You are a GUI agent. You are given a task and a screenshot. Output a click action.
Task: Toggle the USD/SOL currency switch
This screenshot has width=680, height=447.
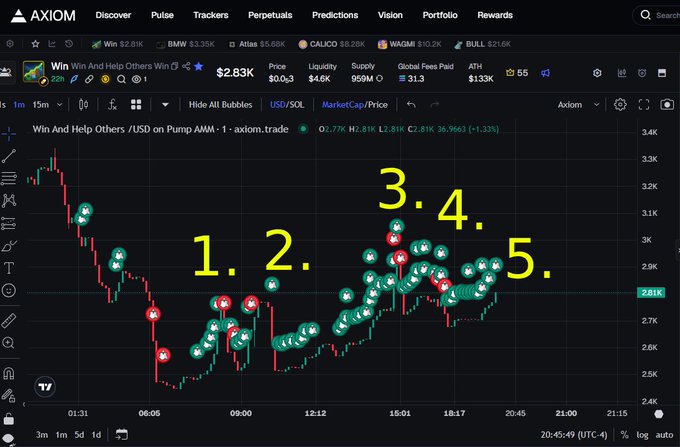click(287, 104)
